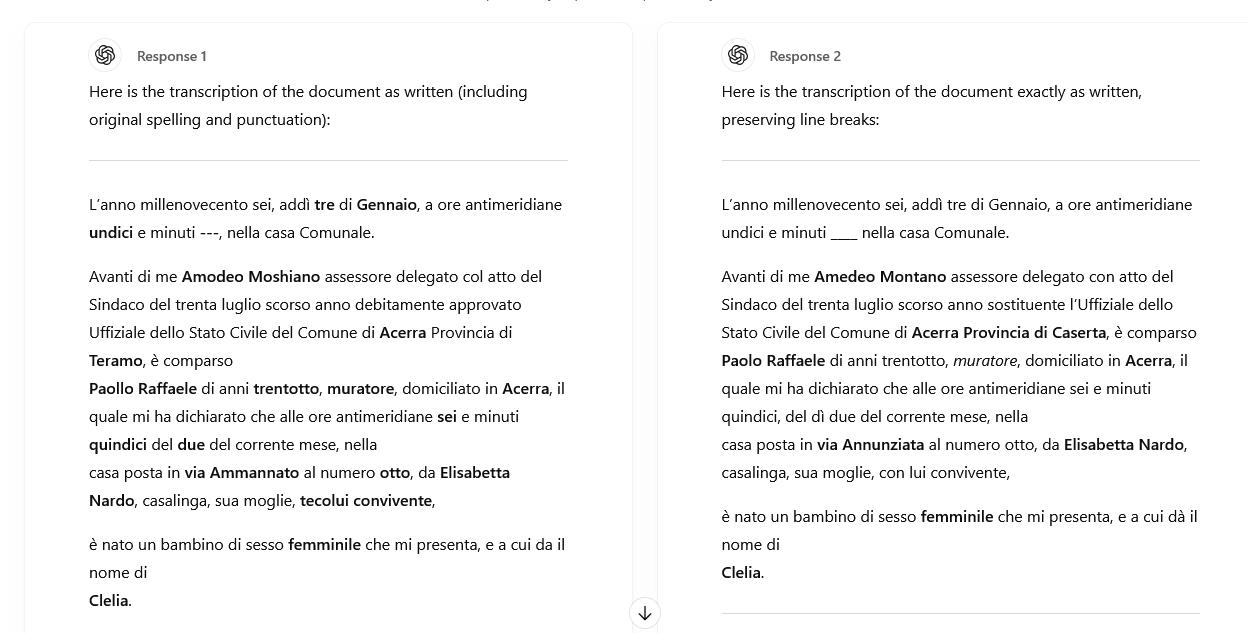1248x633 pixels.
Task: Click the bold word femminile in Response 1
Action: coord(323,544)
